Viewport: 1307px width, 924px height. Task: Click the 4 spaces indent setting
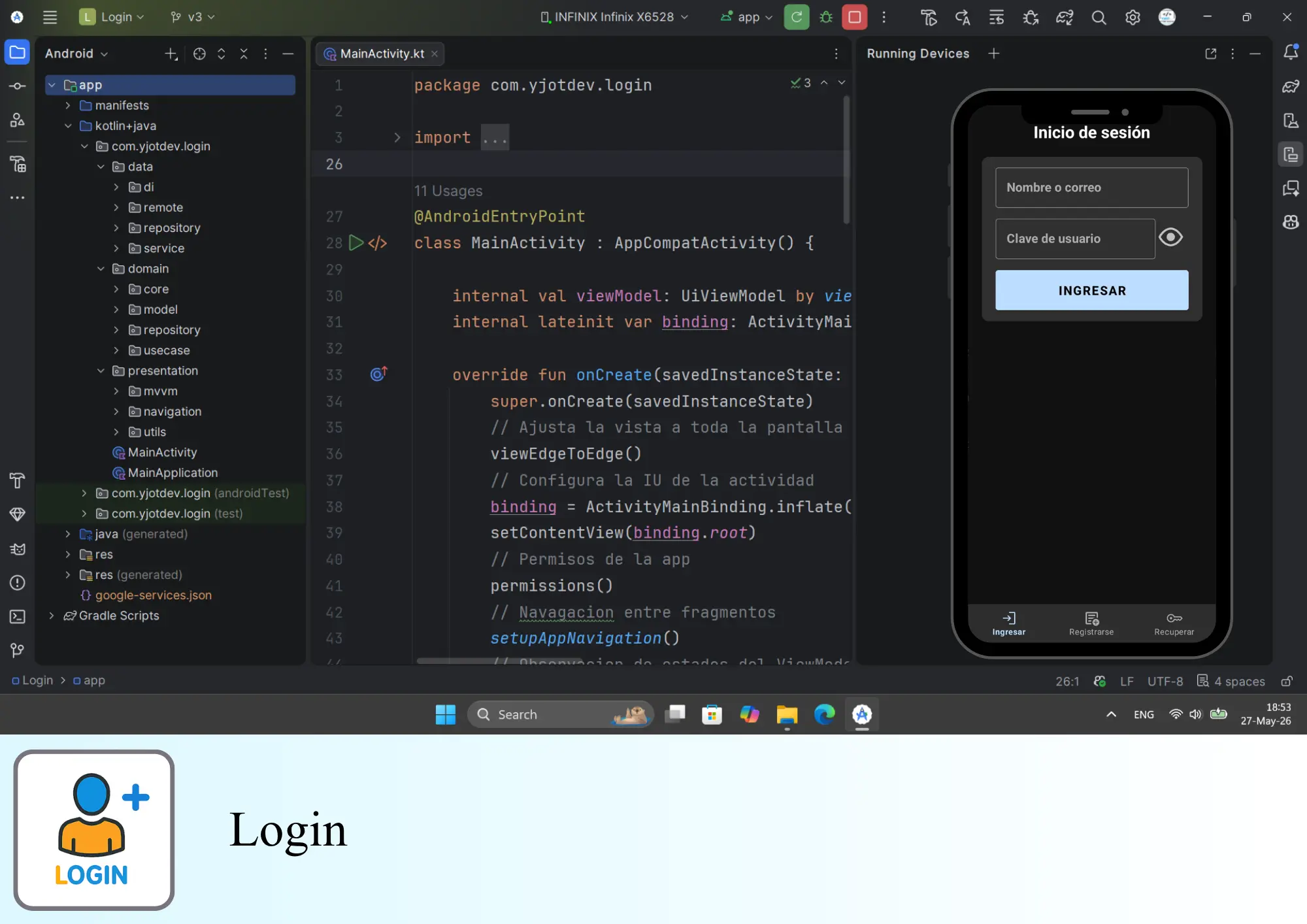(1231, 681)
